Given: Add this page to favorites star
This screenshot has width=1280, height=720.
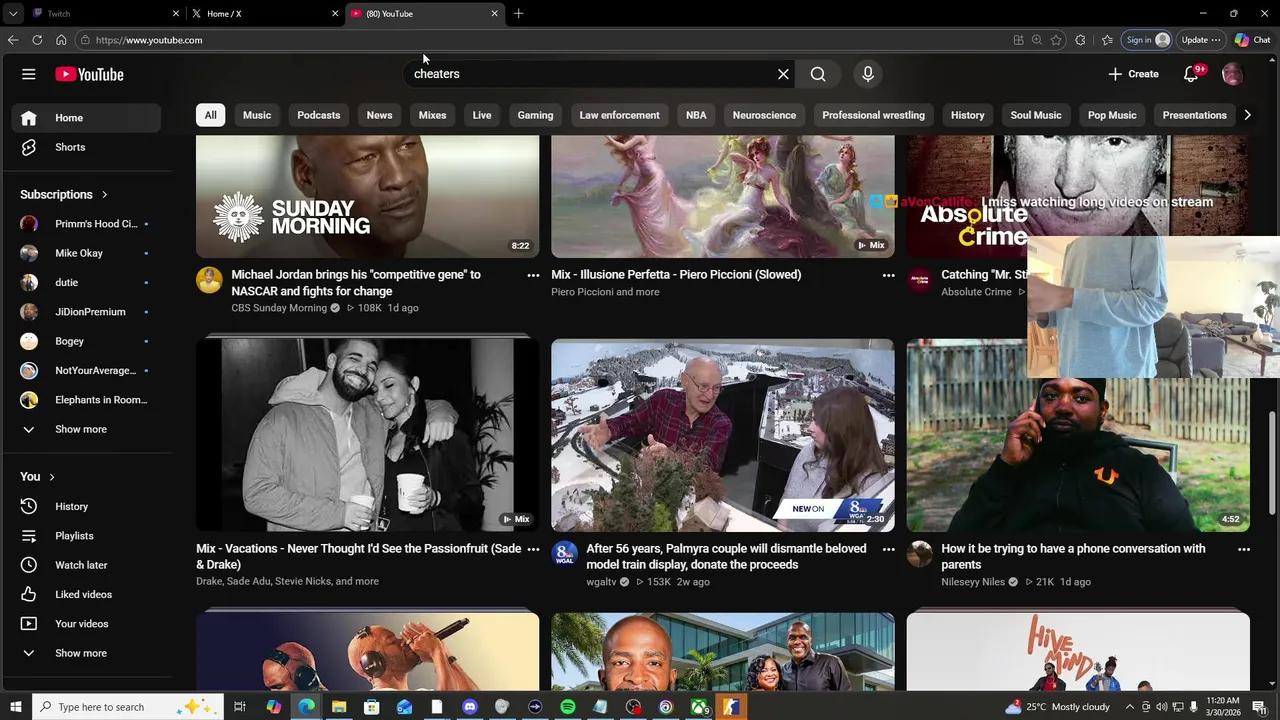Looking at the screenshot, I should coord(1056,40).
